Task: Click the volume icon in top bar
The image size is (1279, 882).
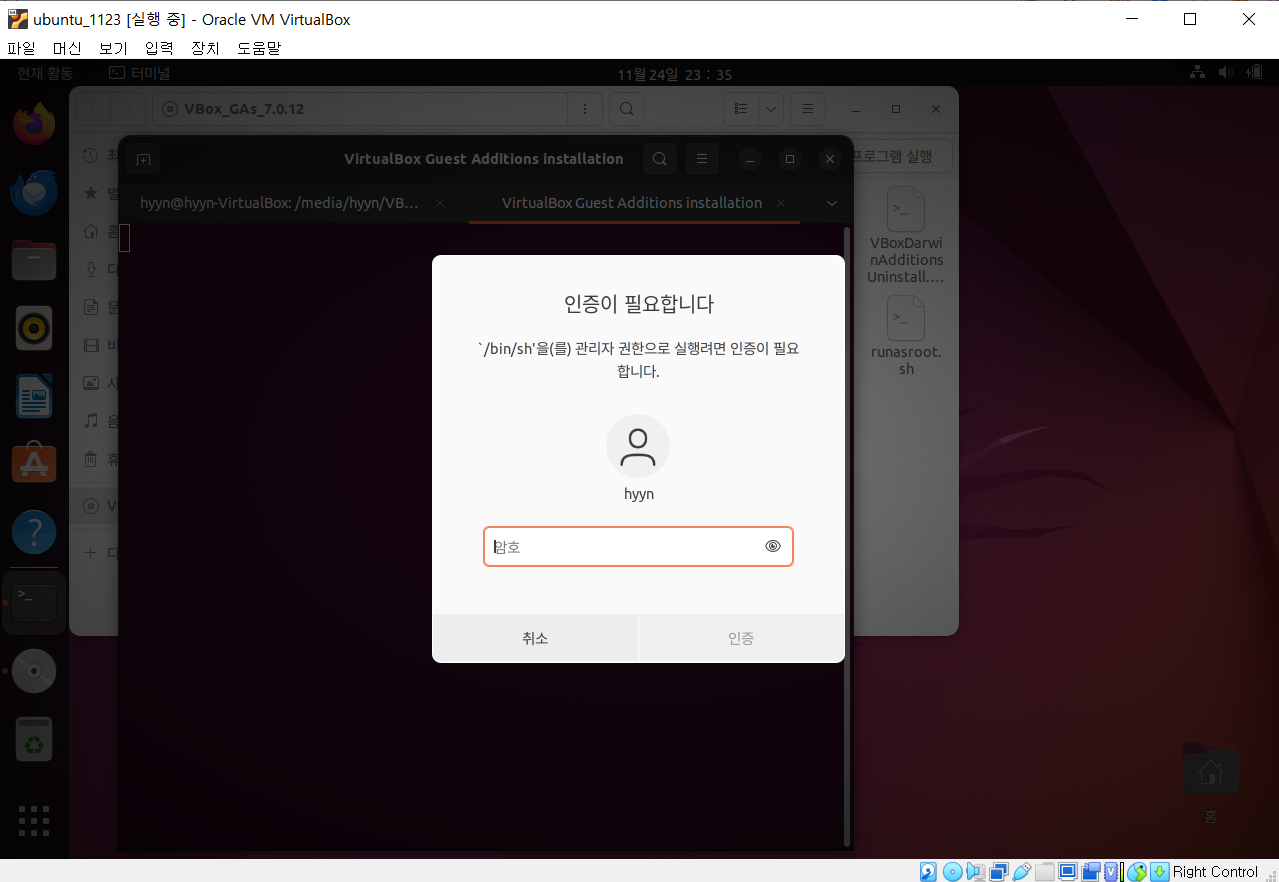Action: tap(1227, 73)
